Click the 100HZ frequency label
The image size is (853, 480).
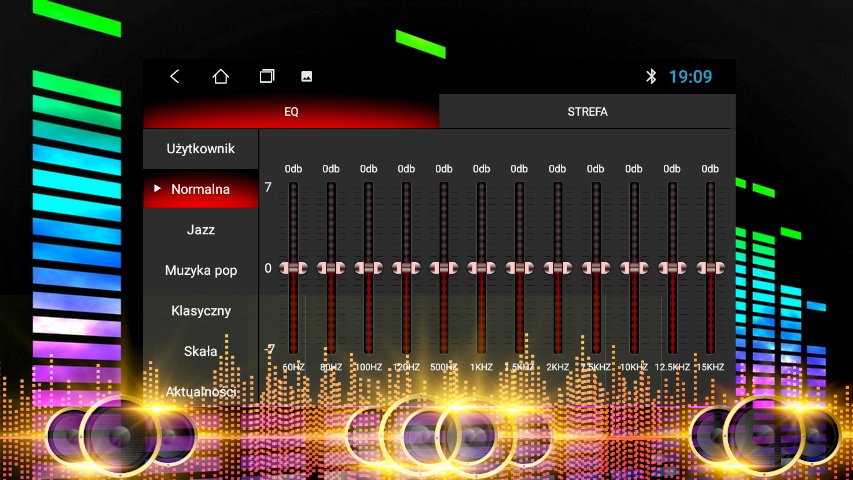pyautogui.click(x=368, y=367)
